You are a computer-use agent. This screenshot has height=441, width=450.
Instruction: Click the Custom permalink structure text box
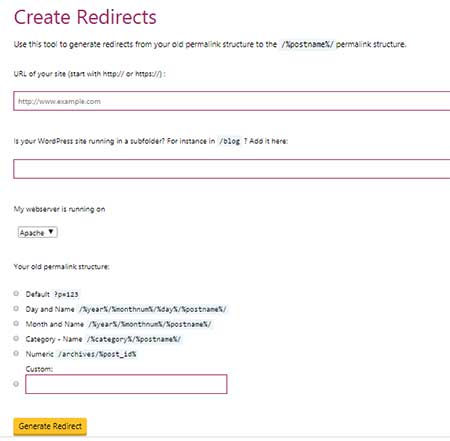coord(126,384)
